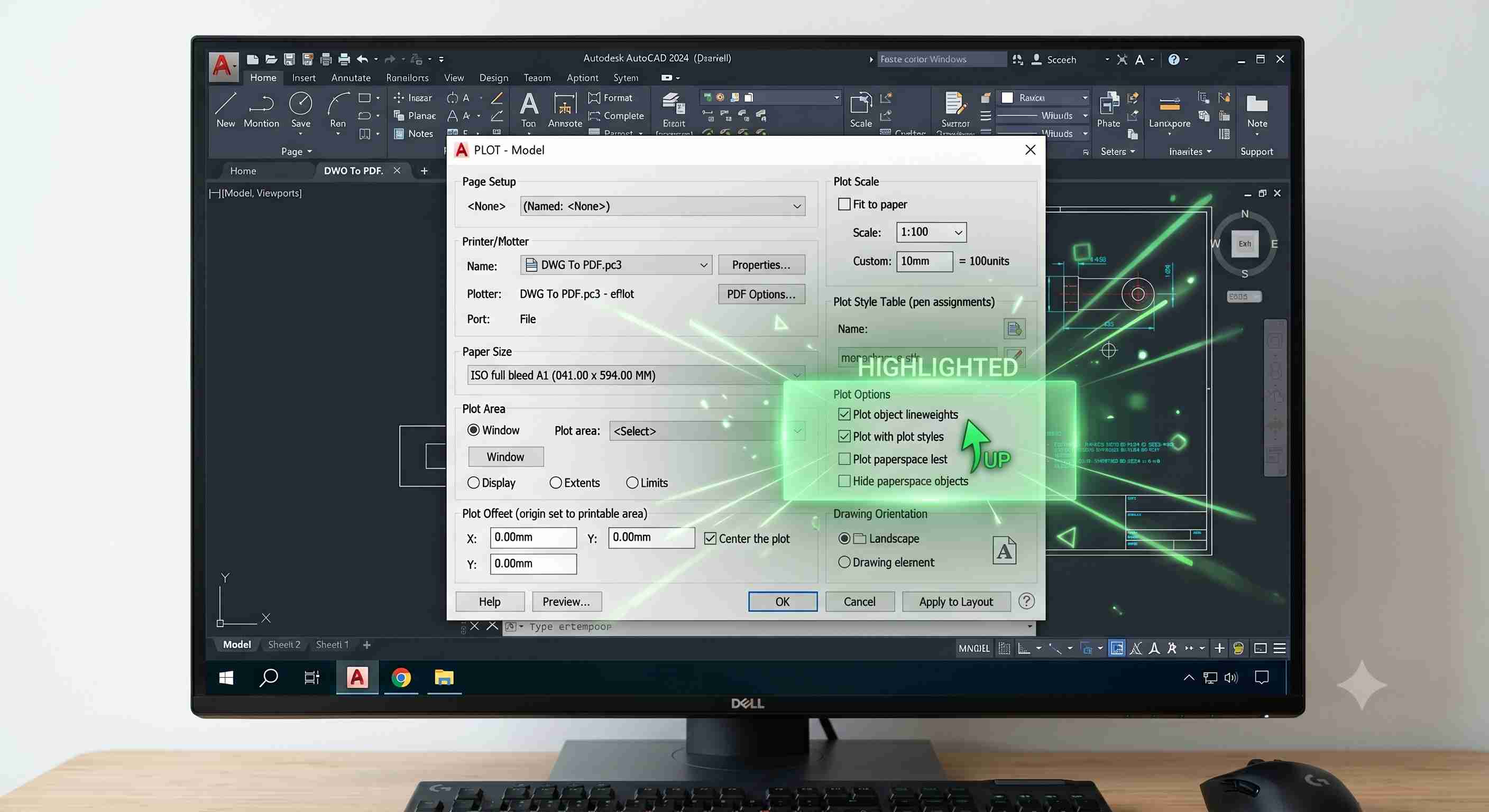Click the Note ribbon icon
The height and width of the screenshot is (812, 1489).
pyautogui.click(x=1257, y=110)
